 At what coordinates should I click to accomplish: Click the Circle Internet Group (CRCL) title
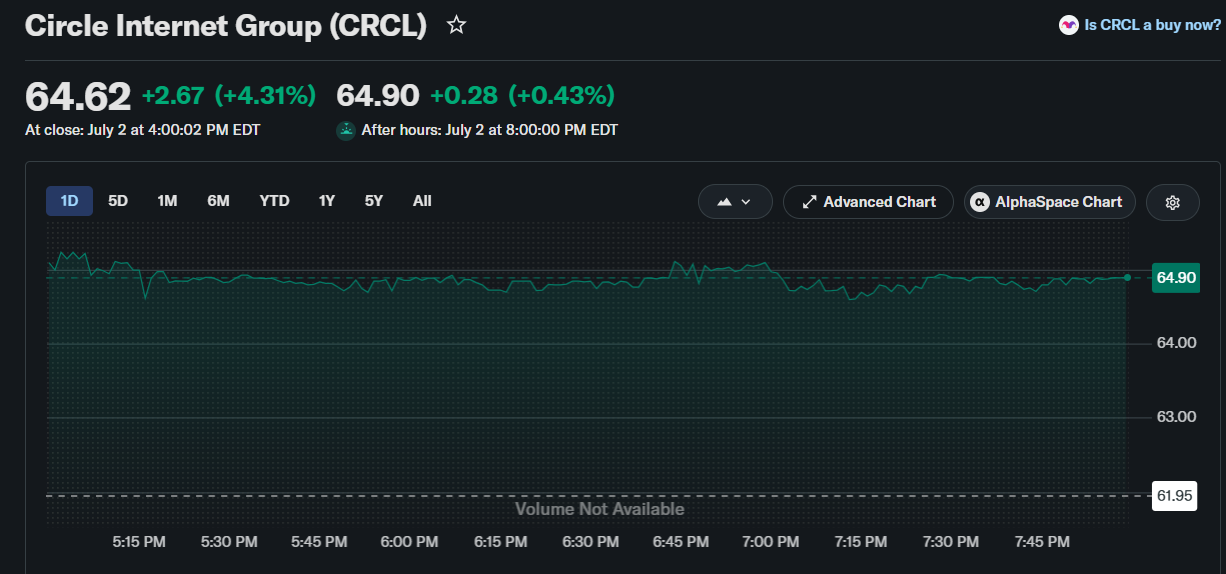(226, 26)
